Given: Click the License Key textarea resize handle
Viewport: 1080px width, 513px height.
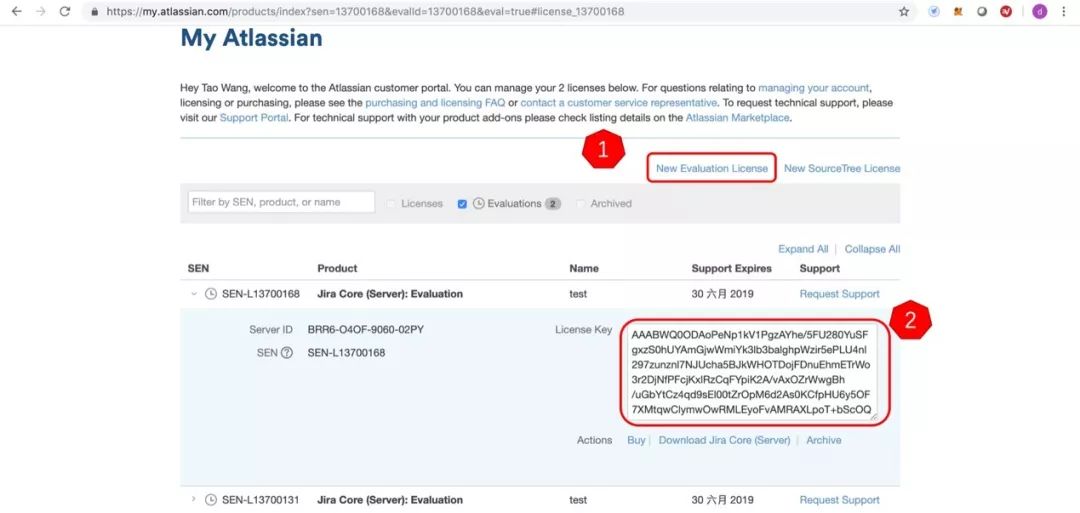Looking at the screenshot, I should [x=874, y=416].
